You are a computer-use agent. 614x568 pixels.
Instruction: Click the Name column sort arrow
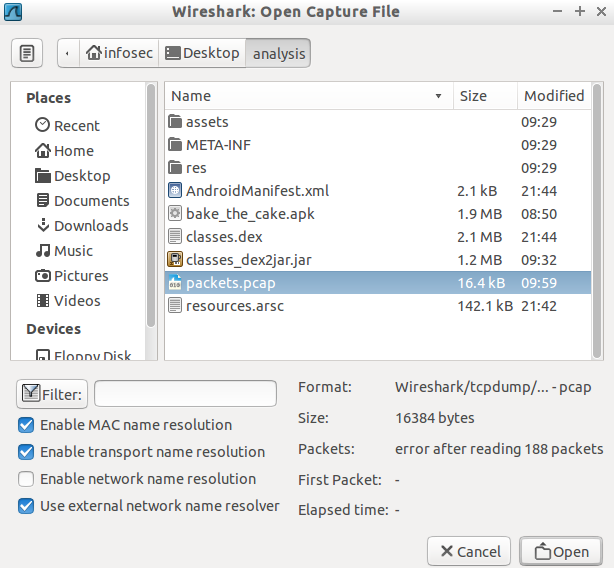click(x=438, y=97)
